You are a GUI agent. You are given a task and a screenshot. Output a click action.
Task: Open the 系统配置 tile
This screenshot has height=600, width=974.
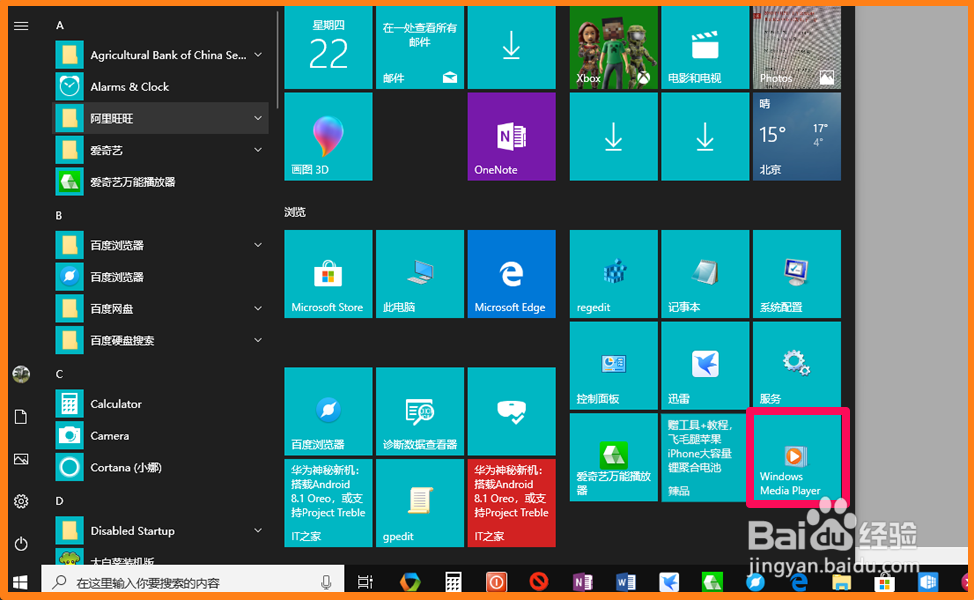click(796, 274)
